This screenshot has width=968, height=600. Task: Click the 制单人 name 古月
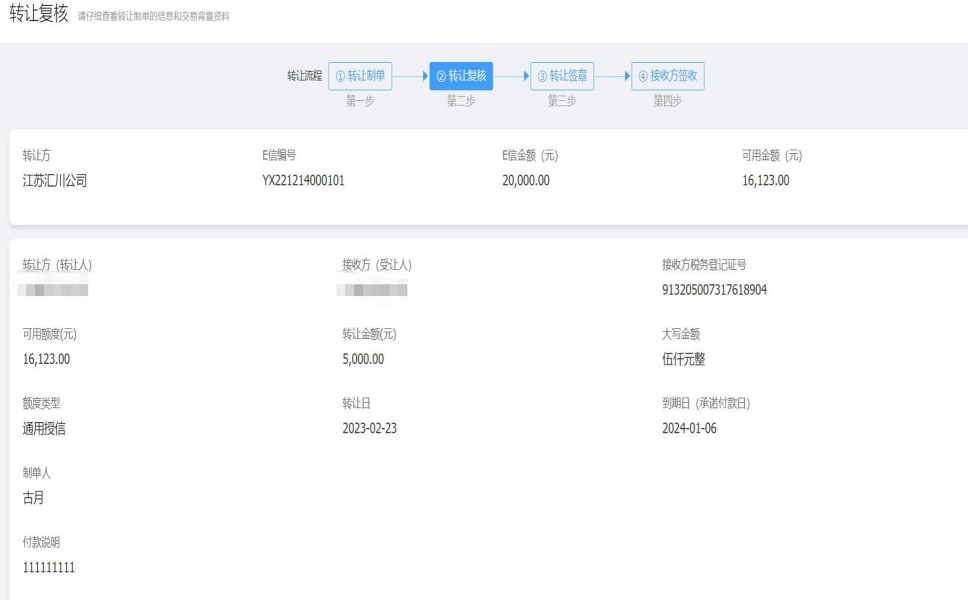point(33,498)
